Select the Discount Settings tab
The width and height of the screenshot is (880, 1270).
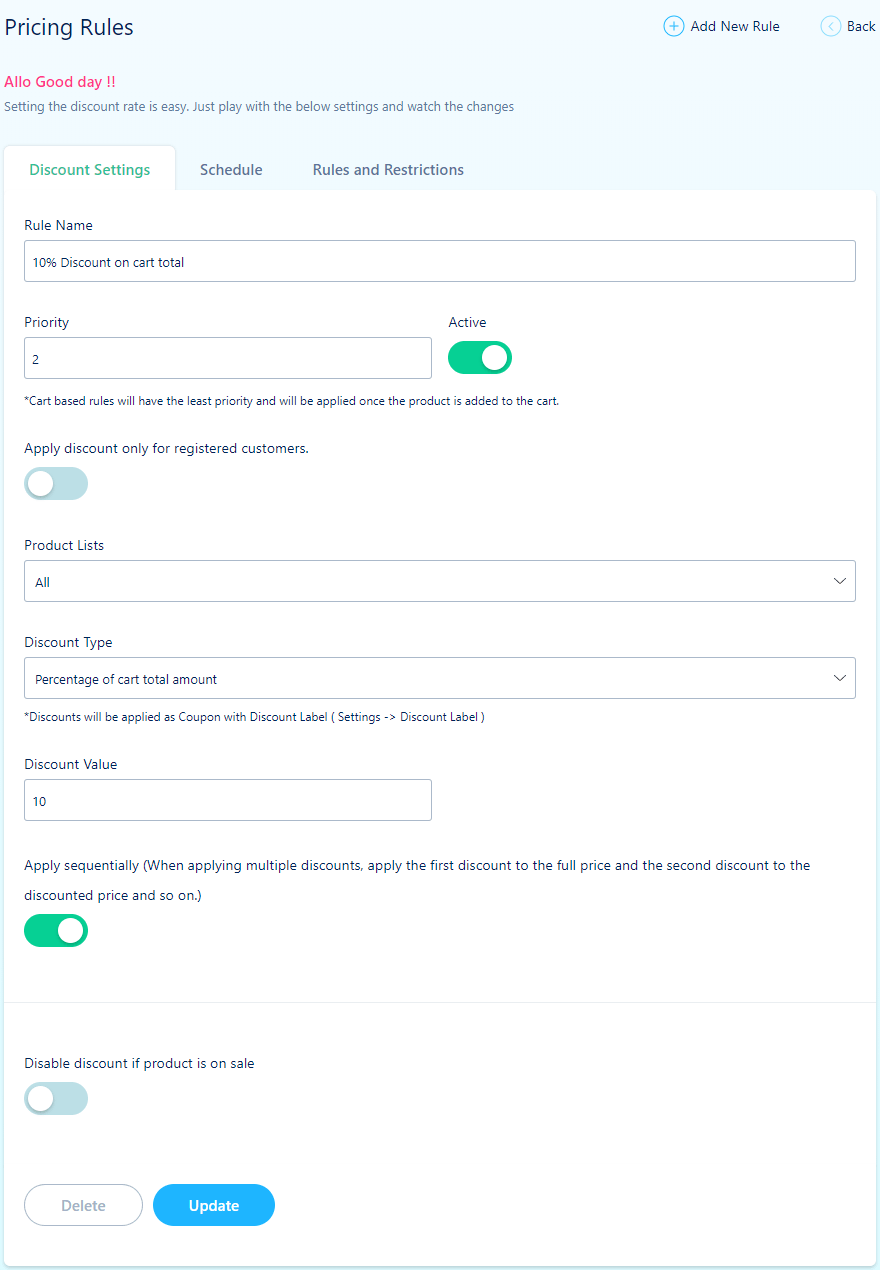point(90,170)
